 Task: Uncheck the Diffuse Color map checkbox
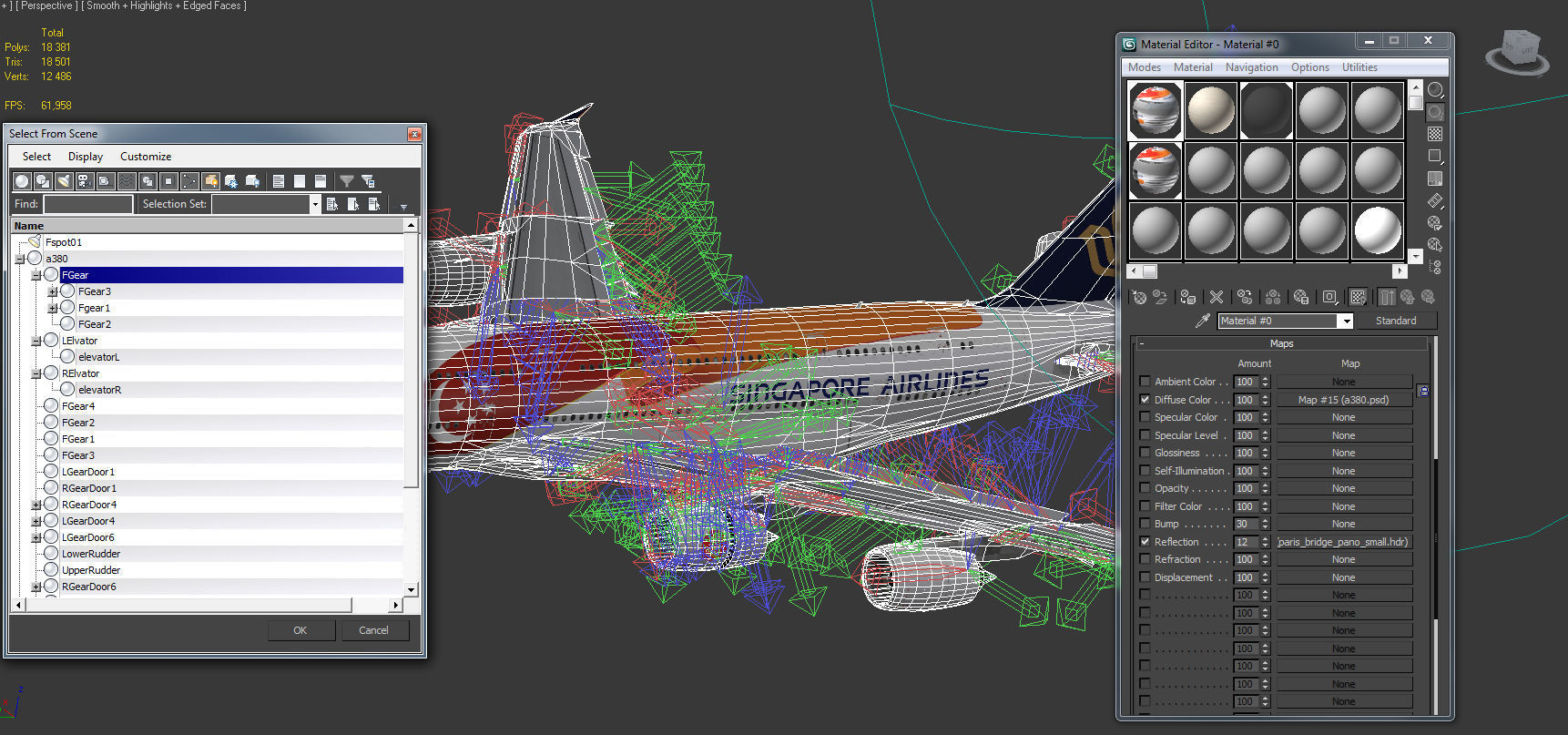coord(1145,399)
